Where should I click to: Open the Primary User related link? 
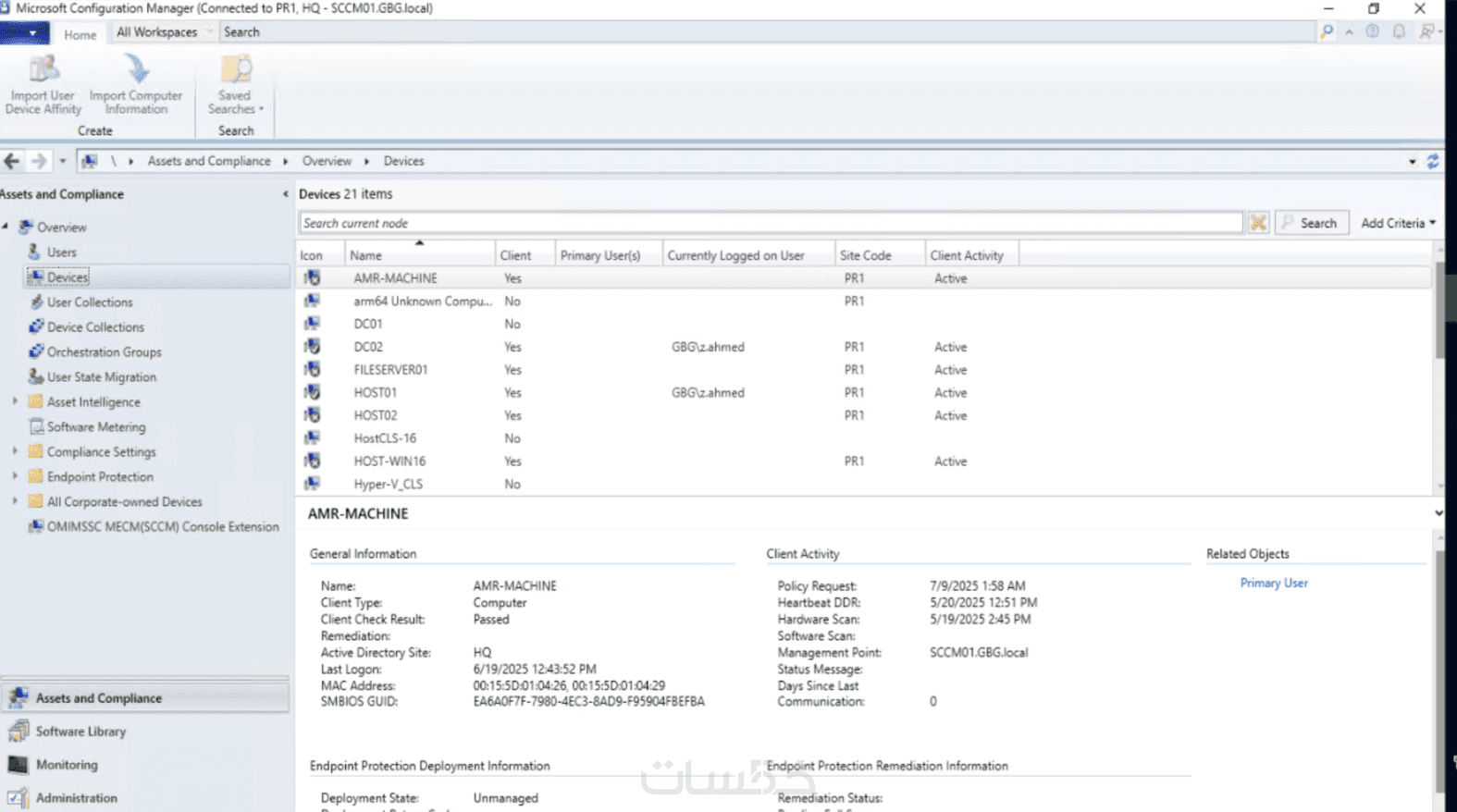(x=1274, y=584)
